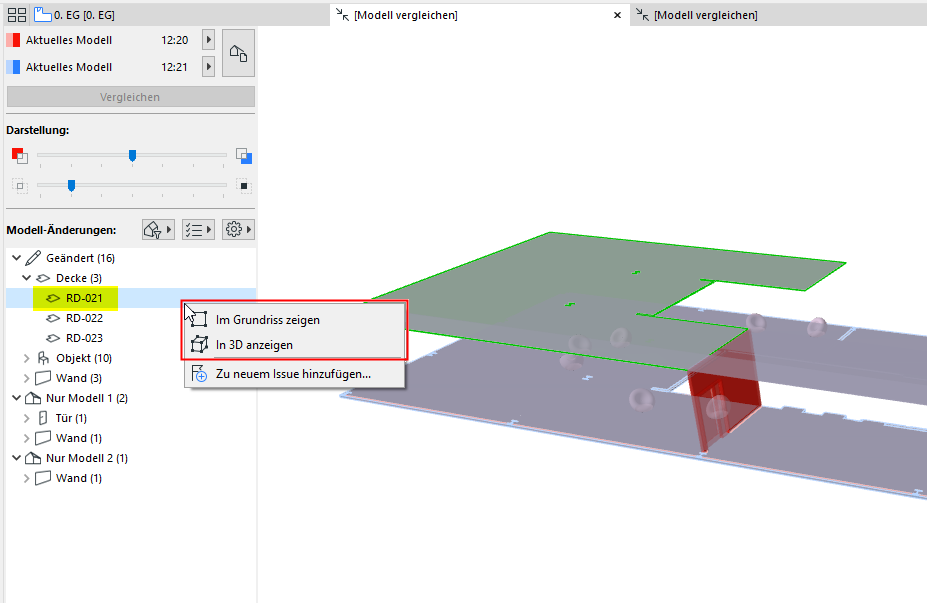This screenshot has height=603, width=927.
Task: Open the tab overview grid icon
Action: coord(17,15)
